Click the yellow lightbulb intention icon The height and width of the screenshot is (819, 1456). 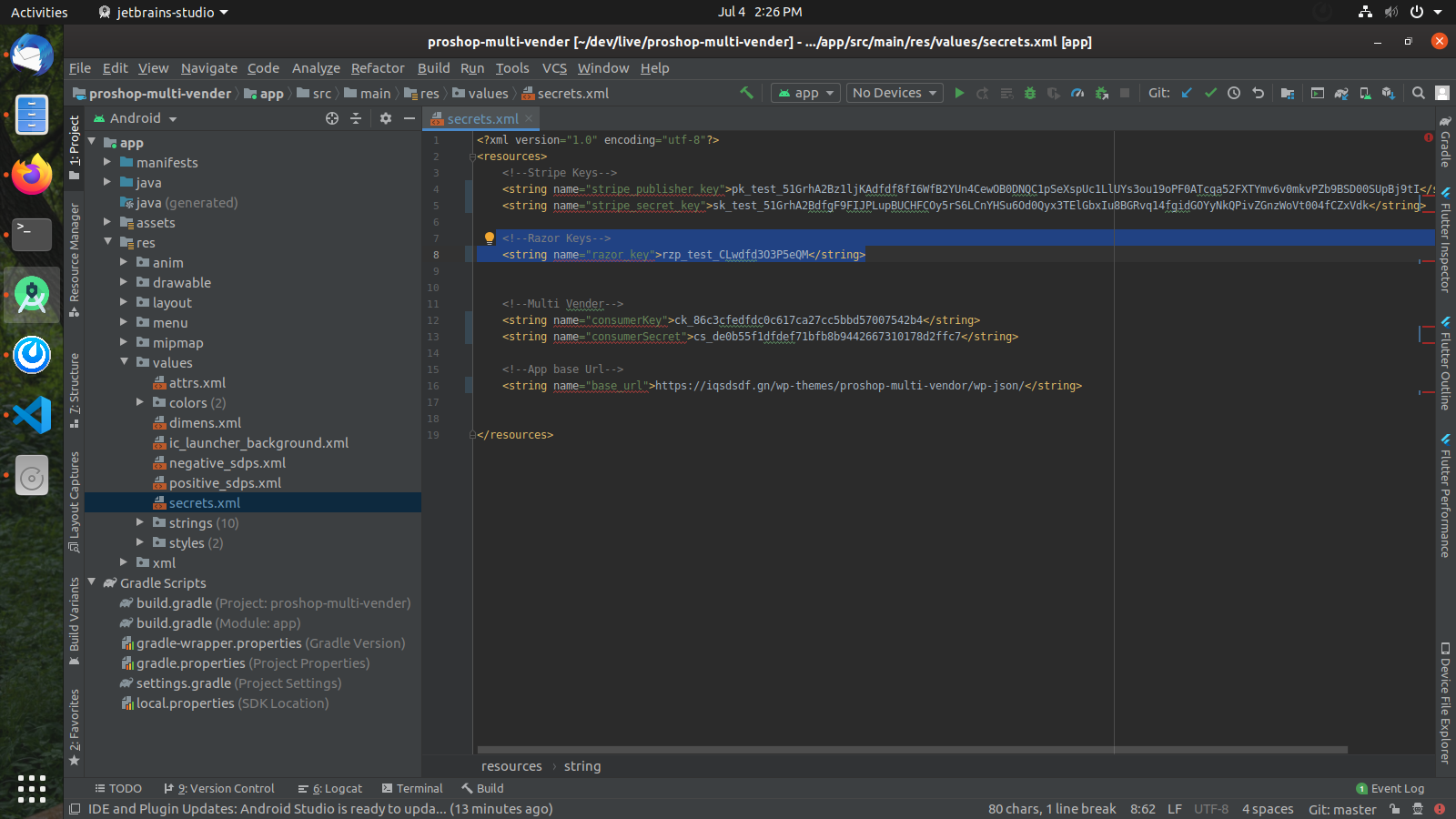pos(489,238)
